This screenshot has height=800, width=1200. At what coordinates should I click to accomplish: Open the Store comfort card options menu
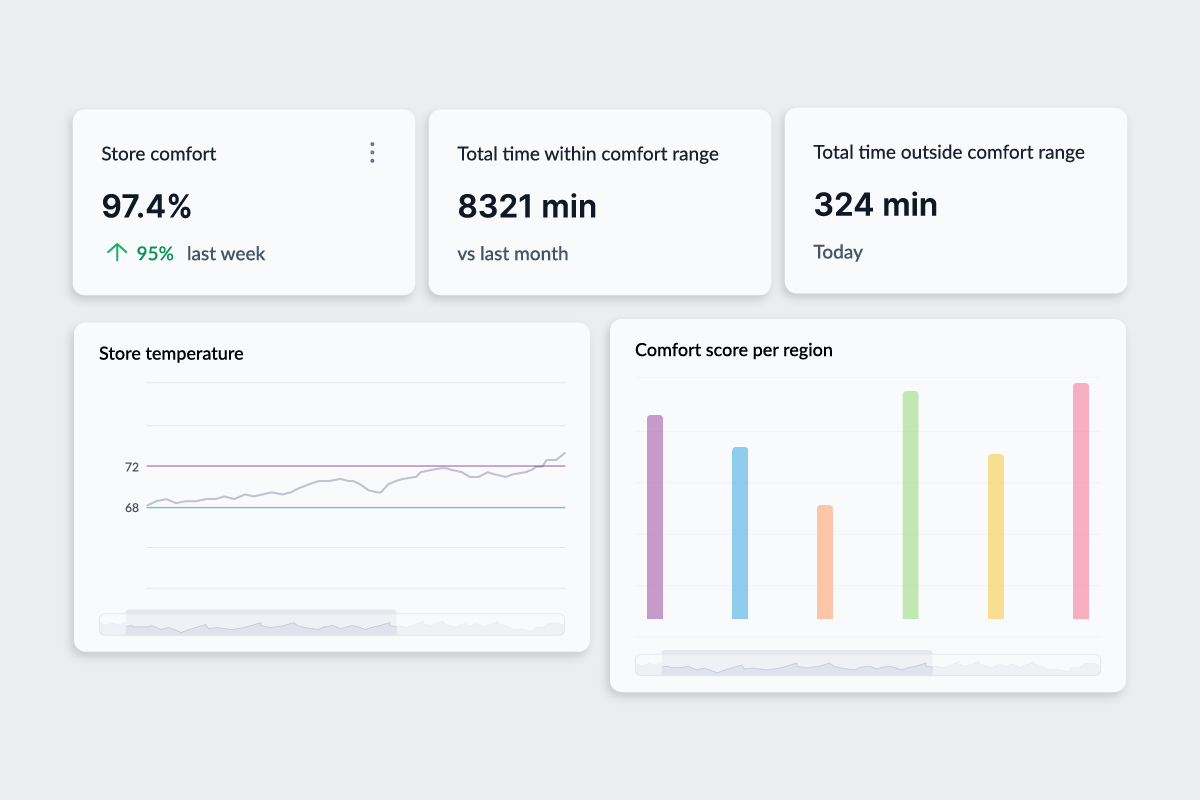(x=372, y=153)
